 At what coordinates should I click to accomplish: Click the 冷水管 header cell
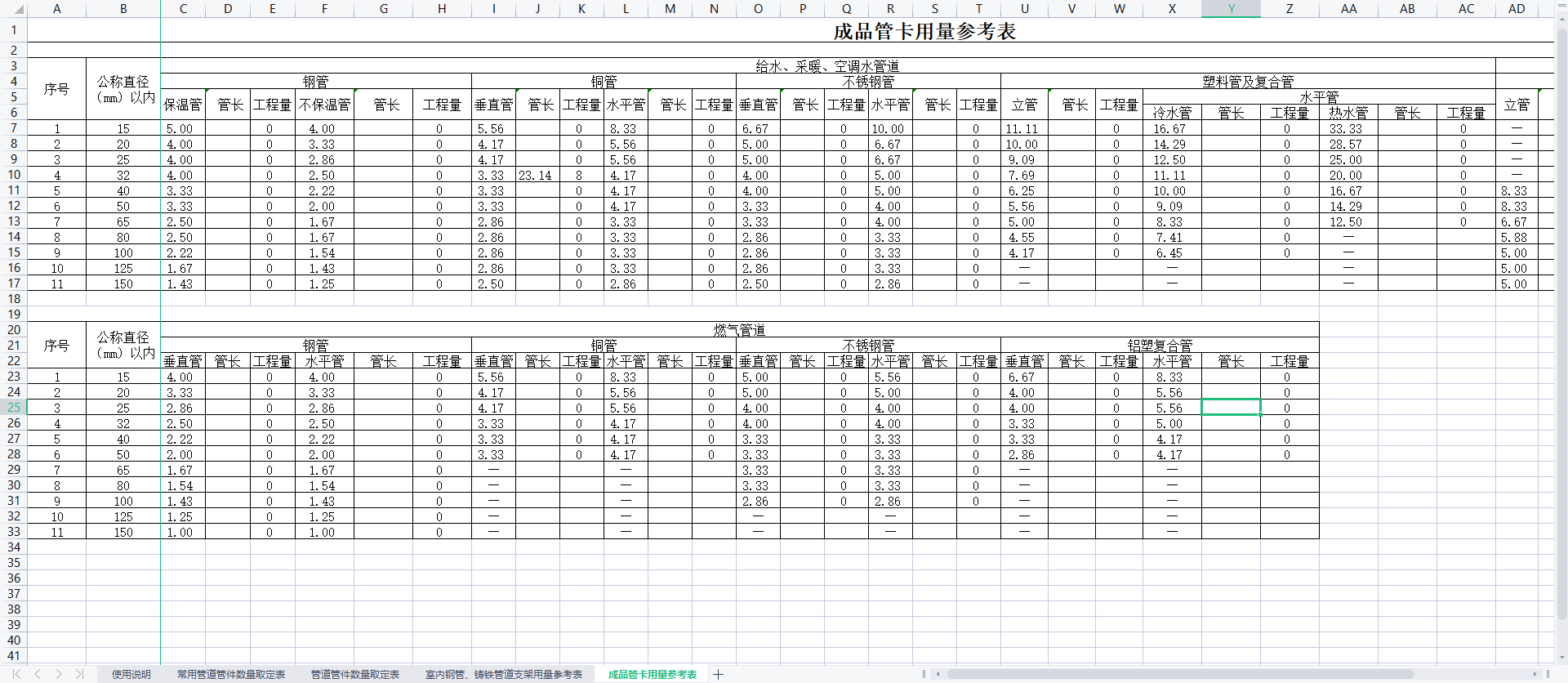click(1172, 113)
